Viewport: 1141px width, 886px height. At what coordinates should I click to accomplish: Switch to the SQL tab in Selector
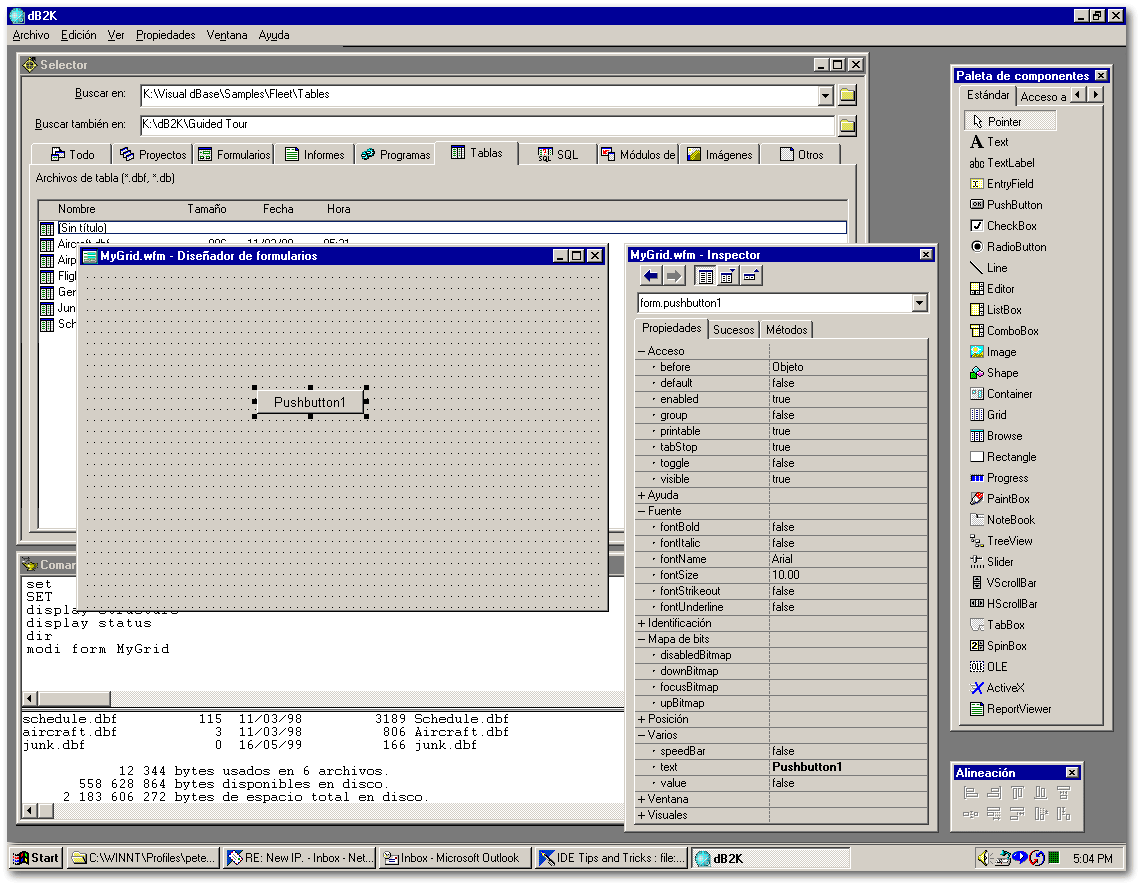(x=558, y=154)
